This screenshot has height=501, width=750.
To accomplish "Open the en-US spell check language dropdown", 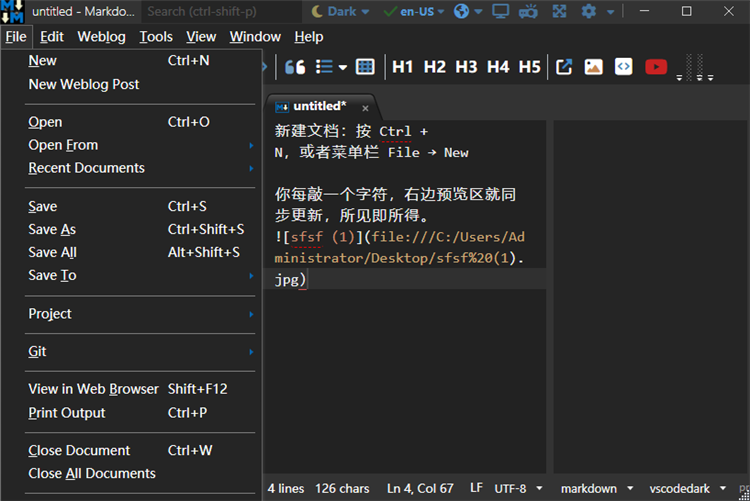I will pos(414,11).
